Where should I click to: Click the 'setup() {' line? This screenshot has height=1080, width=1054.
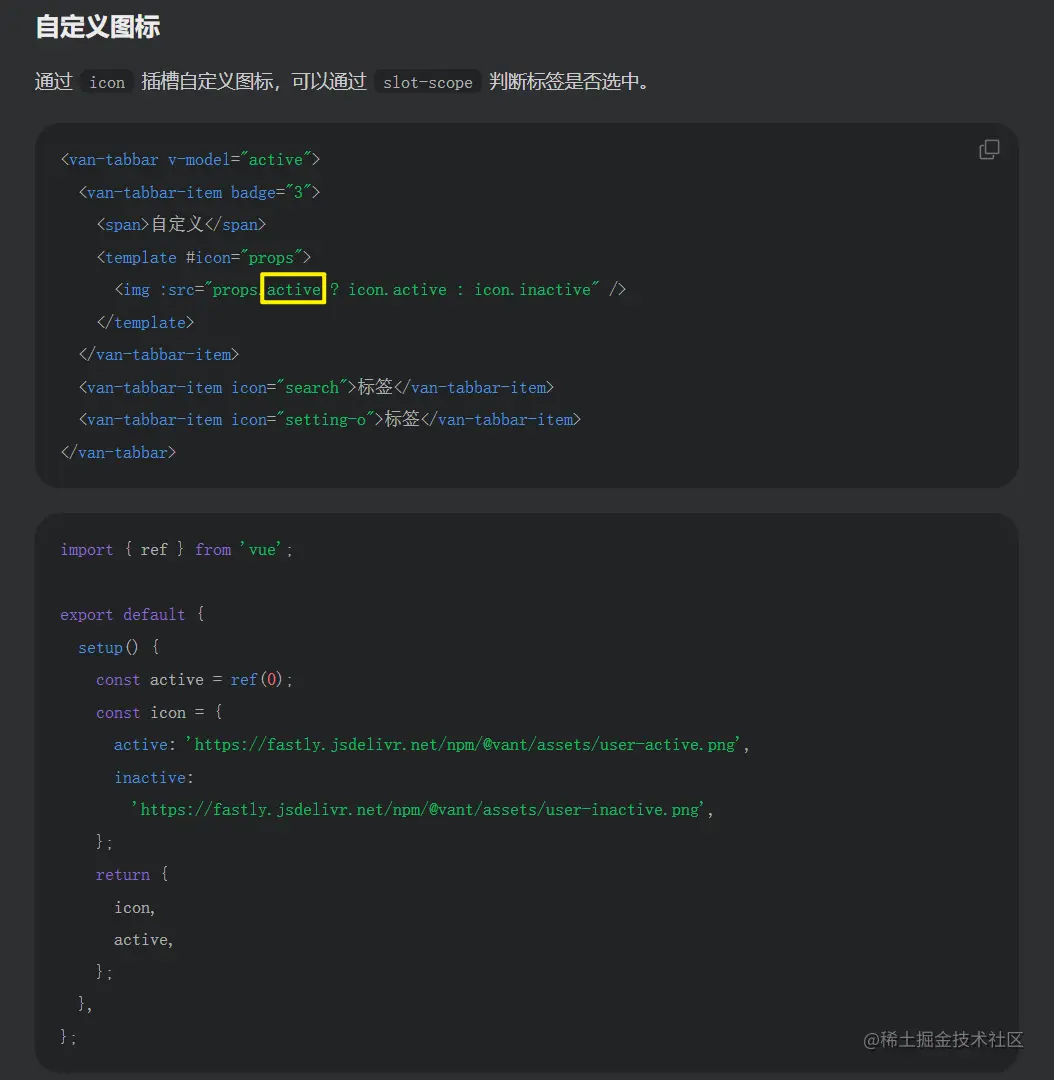pos(118,647)
